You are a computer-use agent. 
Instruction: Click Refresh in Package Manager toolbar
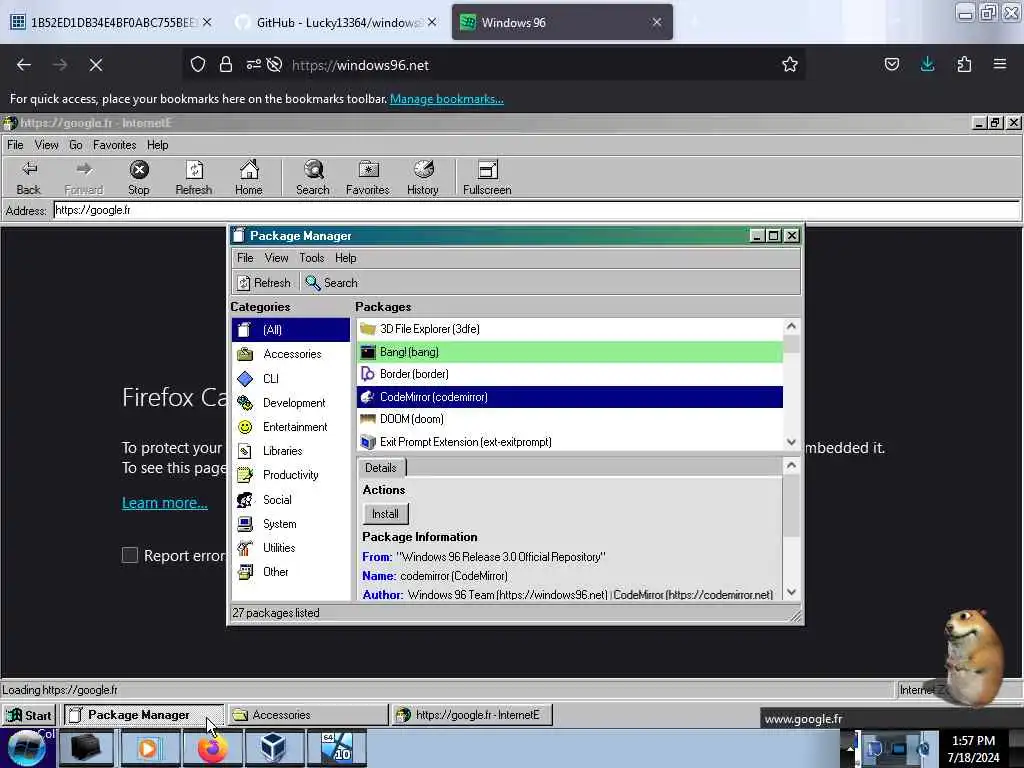coord(264,283)
